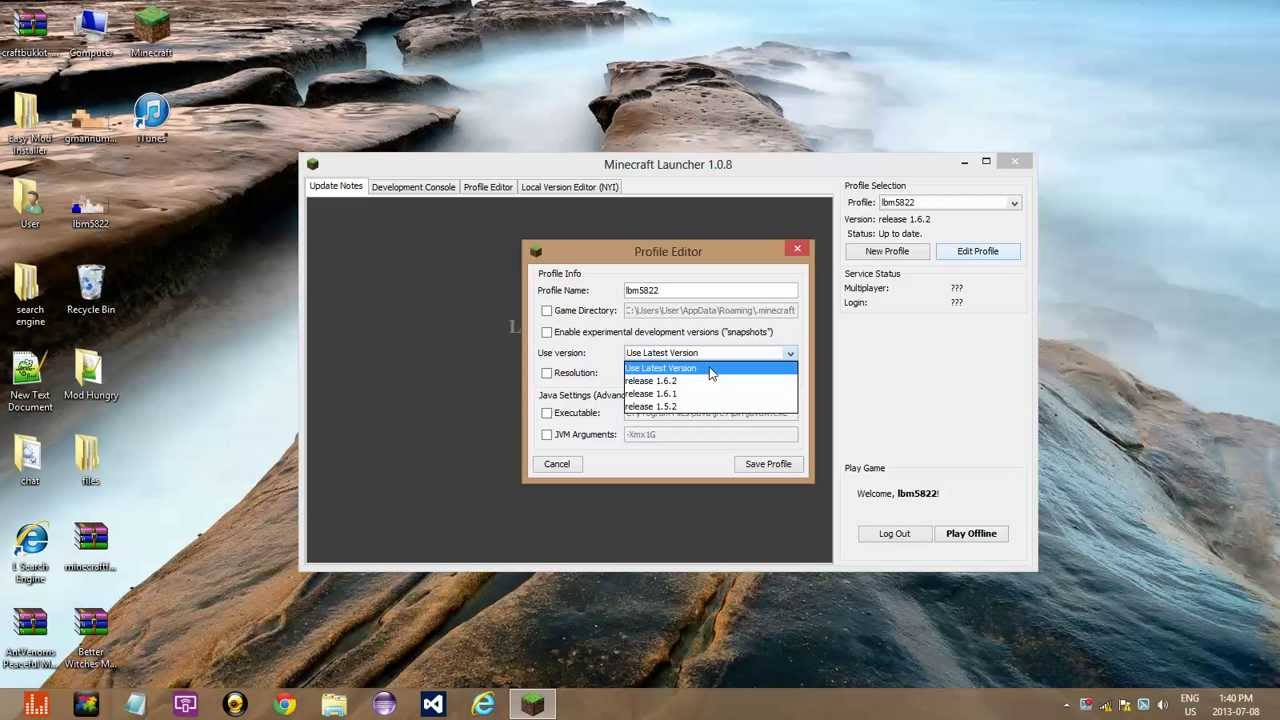Click the Game Directory path field
Image resolution: width=1280 pixels, height=720 pixels.
pos(711,311)
